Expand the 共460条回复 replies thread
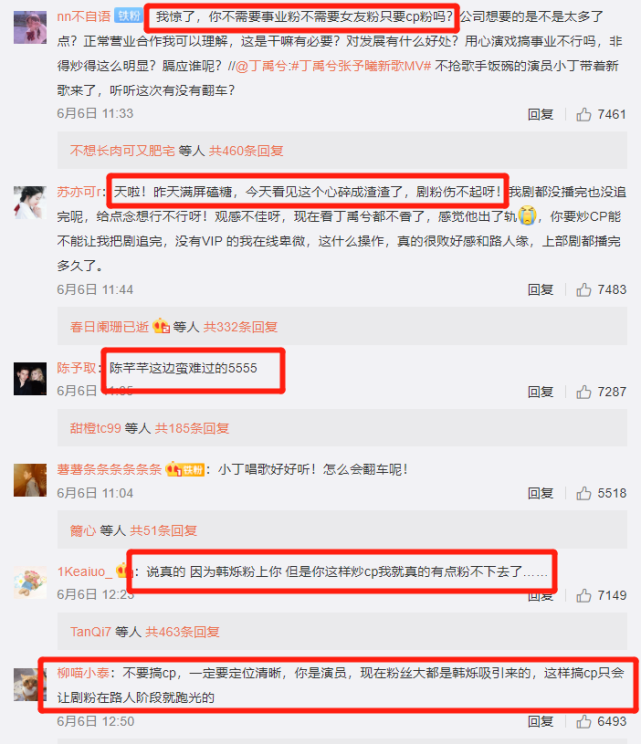This screenshot has height=744, width=641. coord(246,151)
